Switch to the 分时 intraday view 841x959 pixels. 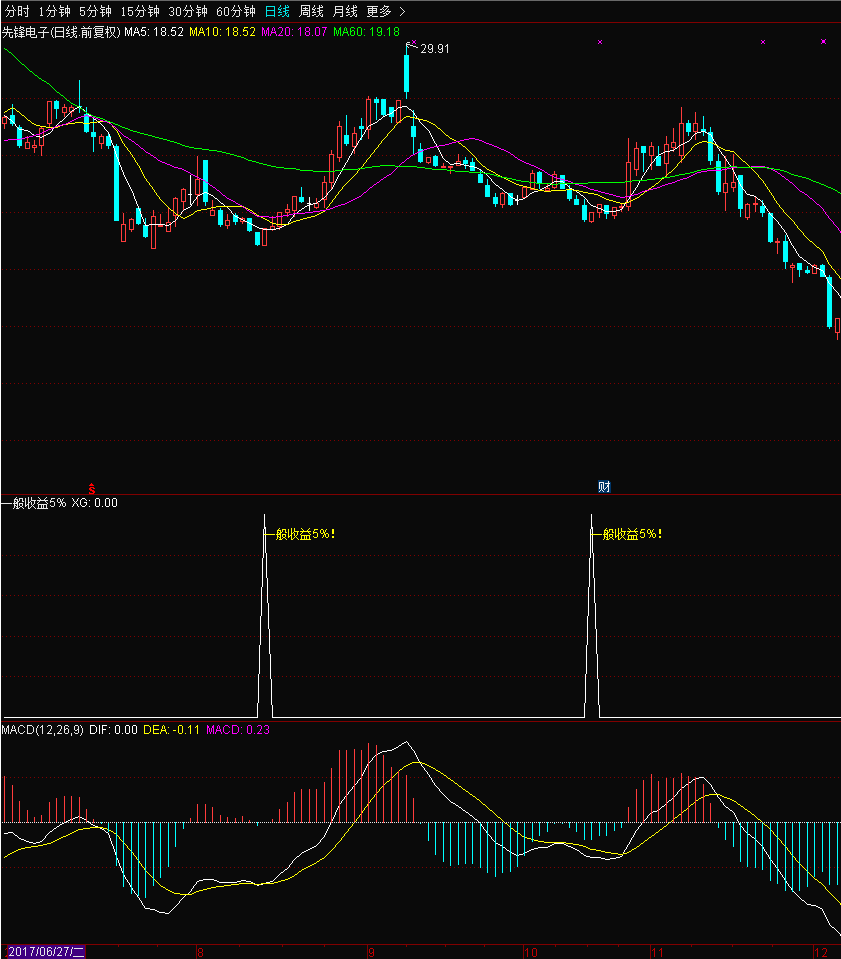point(17,11)
